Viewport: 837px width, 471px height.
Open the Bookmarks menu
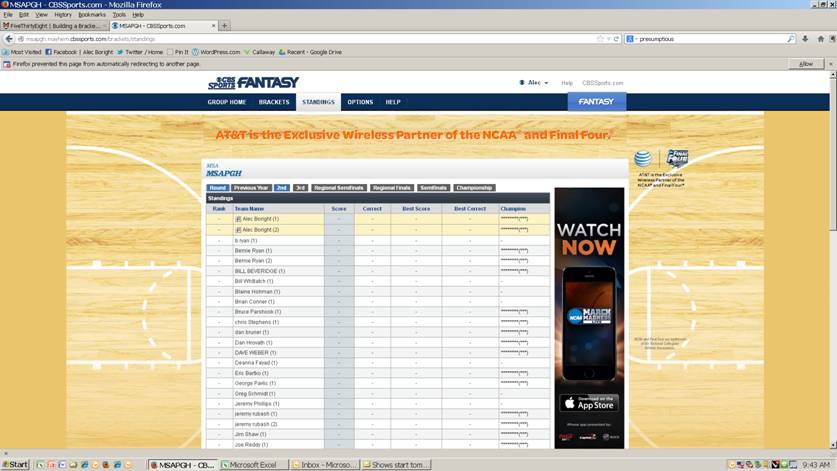[x=91, y=15]
